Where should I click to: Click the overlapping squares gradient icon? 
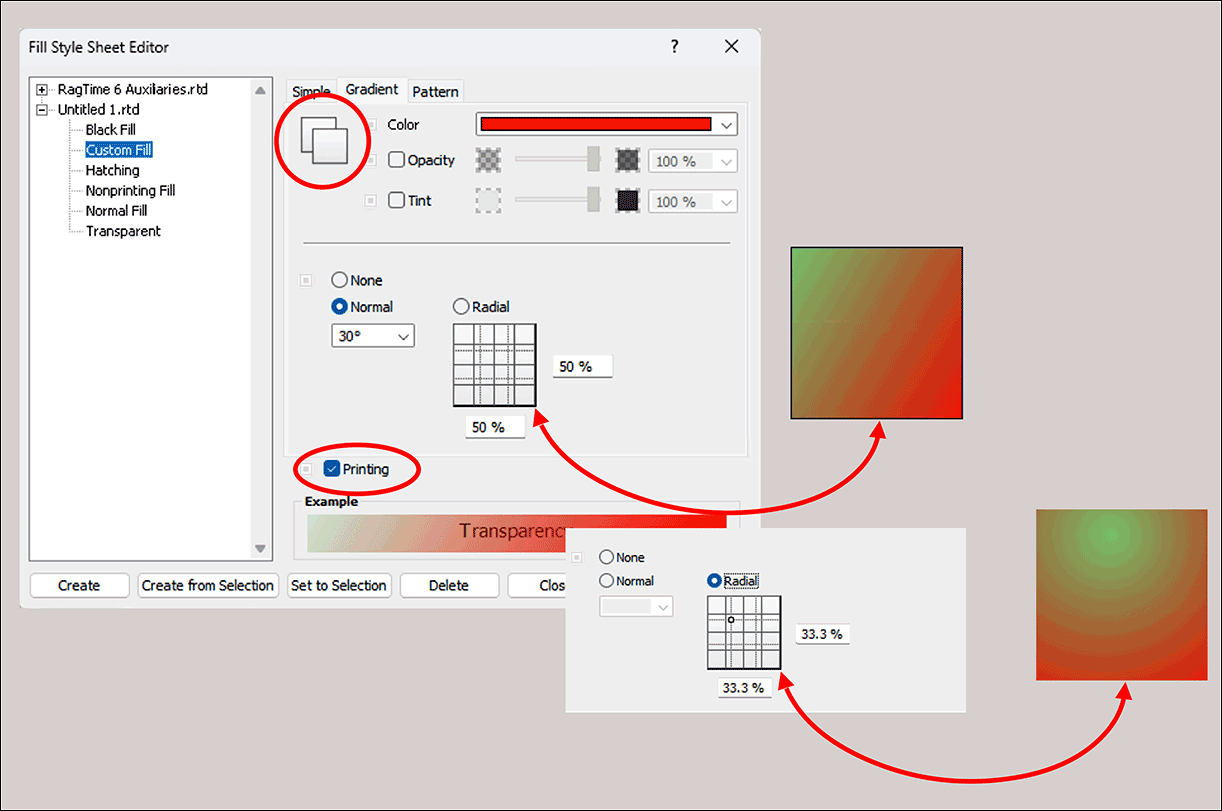(324, 141)
